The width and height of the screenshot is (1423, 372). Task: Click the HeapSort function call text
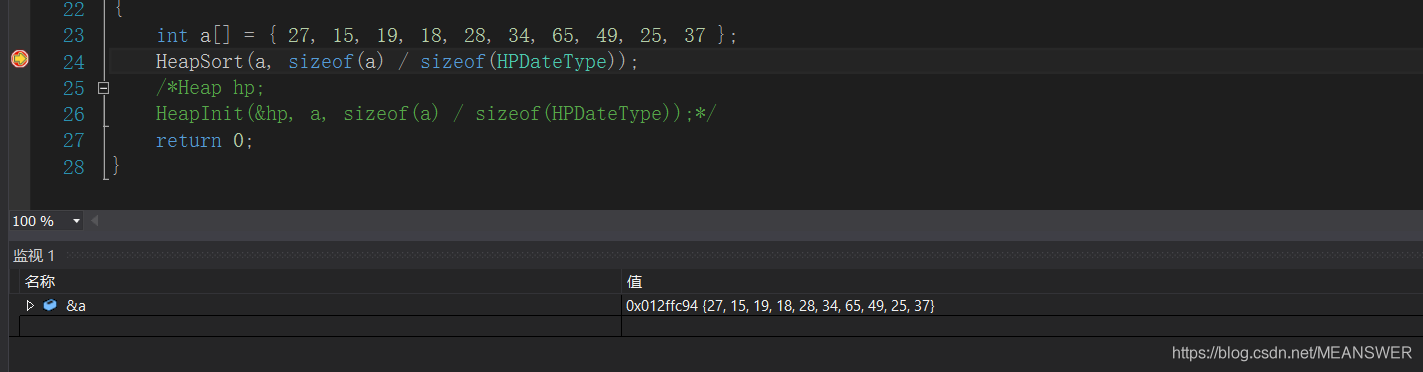[199, 62]
